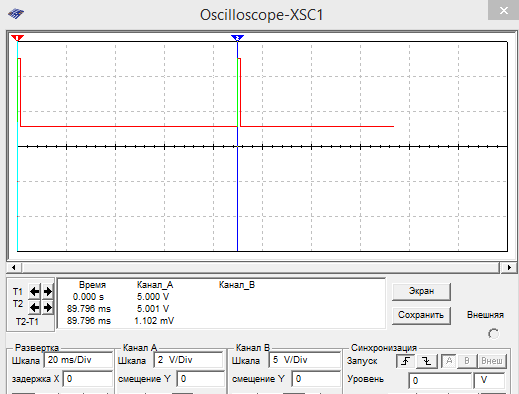Click the Канал_B column header
Viewport: 519px width, 394px height.
pyautogui.click(x=237, y=285)
